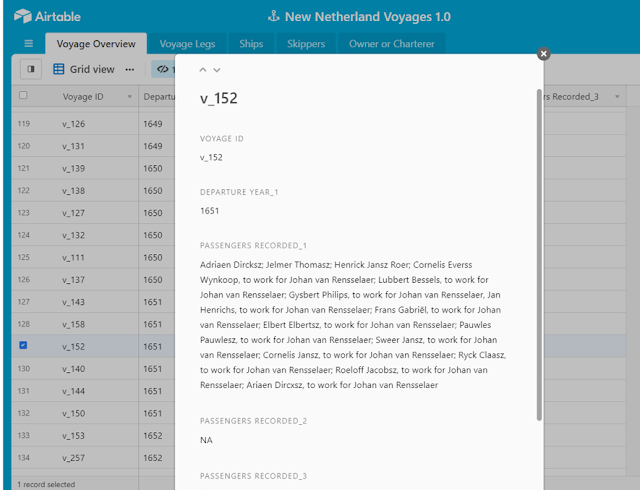Viewport: 640px width, 490px height.
Task: Select the v_127 cell in grid
Action: click(x=75, y=213)
